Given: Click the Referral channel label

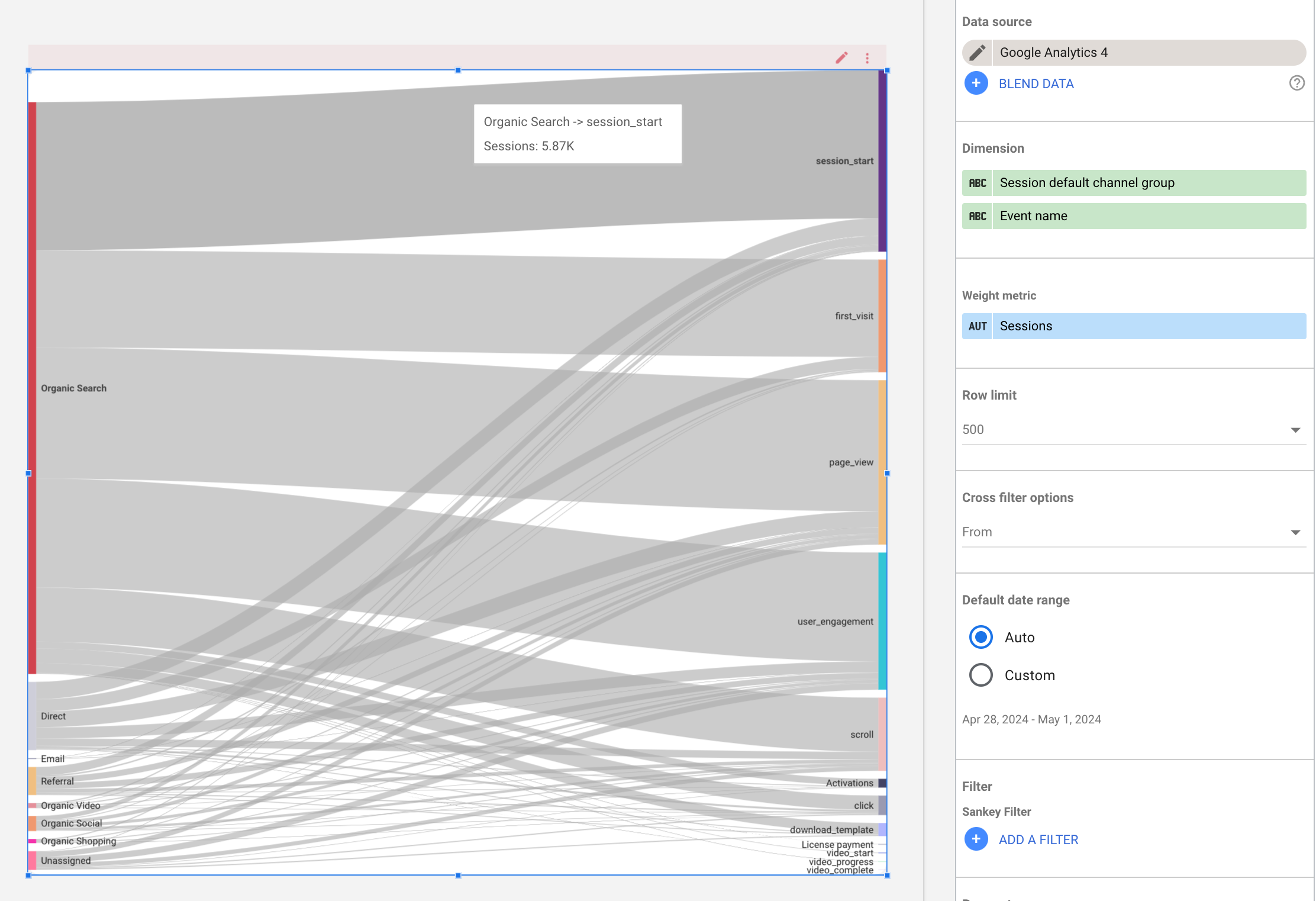Looking at the screenshot, I should (x=57, y=781).
